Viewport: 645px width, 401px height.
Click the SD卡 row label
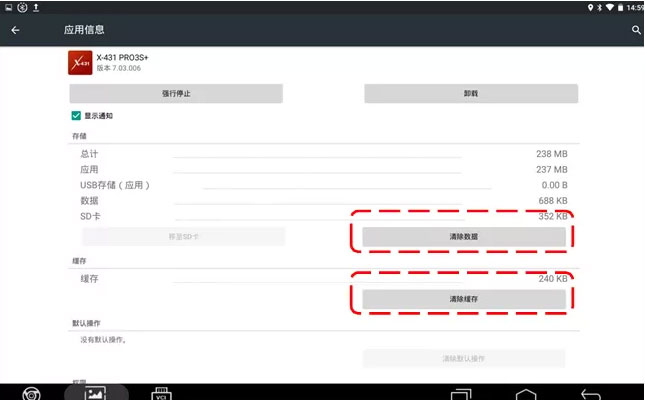click(90, 216)
